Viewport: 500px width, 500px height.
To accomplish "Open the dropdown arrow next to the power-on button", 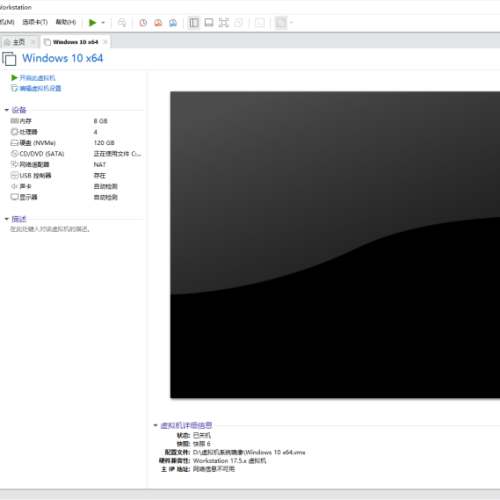I will [x=103, y=23].
